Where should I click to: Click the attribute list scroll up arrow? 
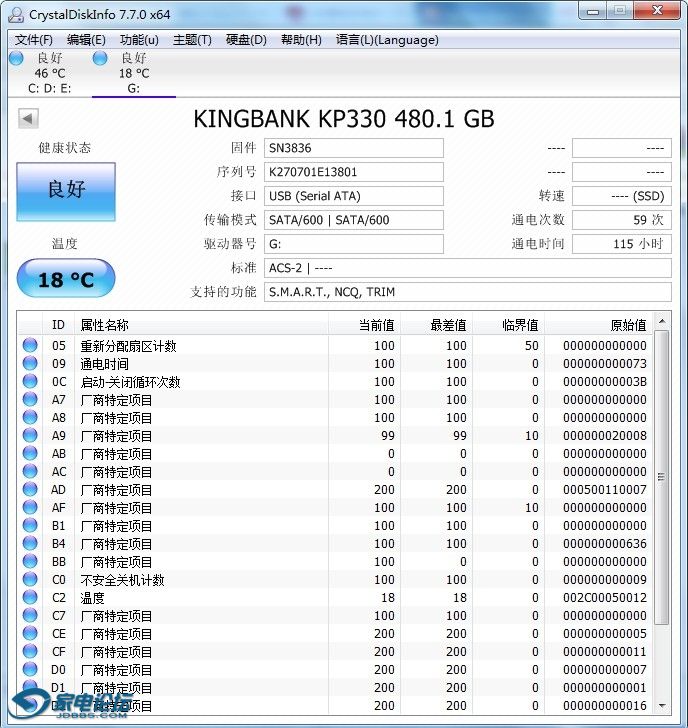[662, 321]
